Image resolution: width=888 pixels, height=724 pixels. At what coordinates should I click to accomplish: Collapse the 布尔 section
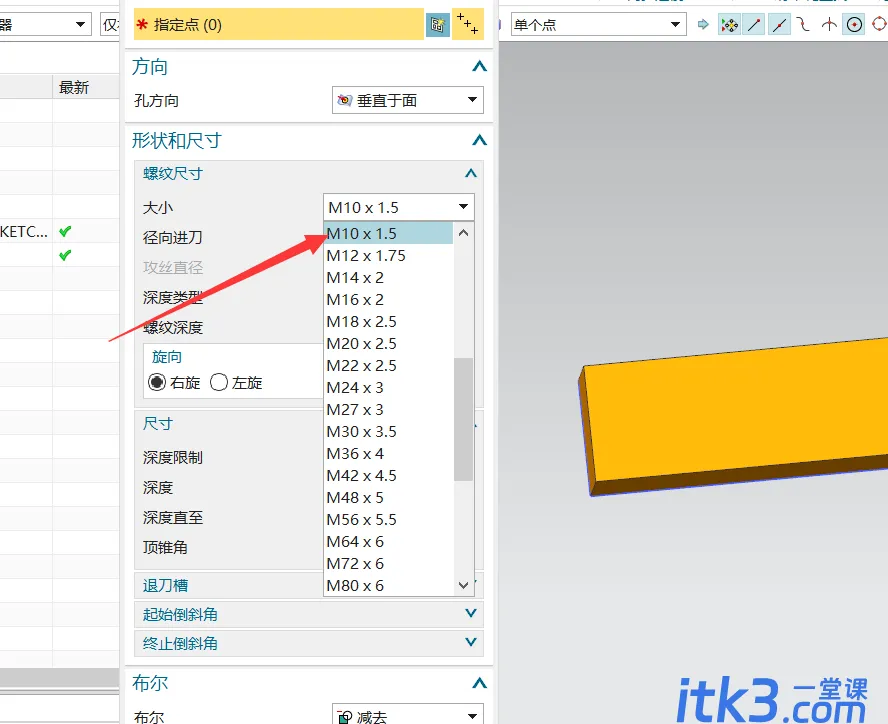pyautogui.click(x=479, y=683)
